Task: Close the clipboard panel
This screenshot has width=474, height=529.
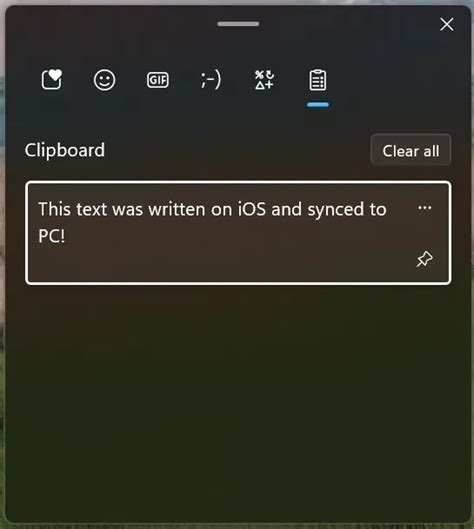Action: (447, 24)
